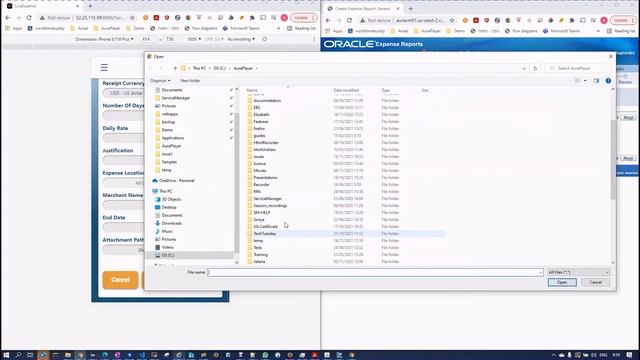This screenshot has width=640, height=360.
Task: Open the view options dropdown
Action: (585, 81)
